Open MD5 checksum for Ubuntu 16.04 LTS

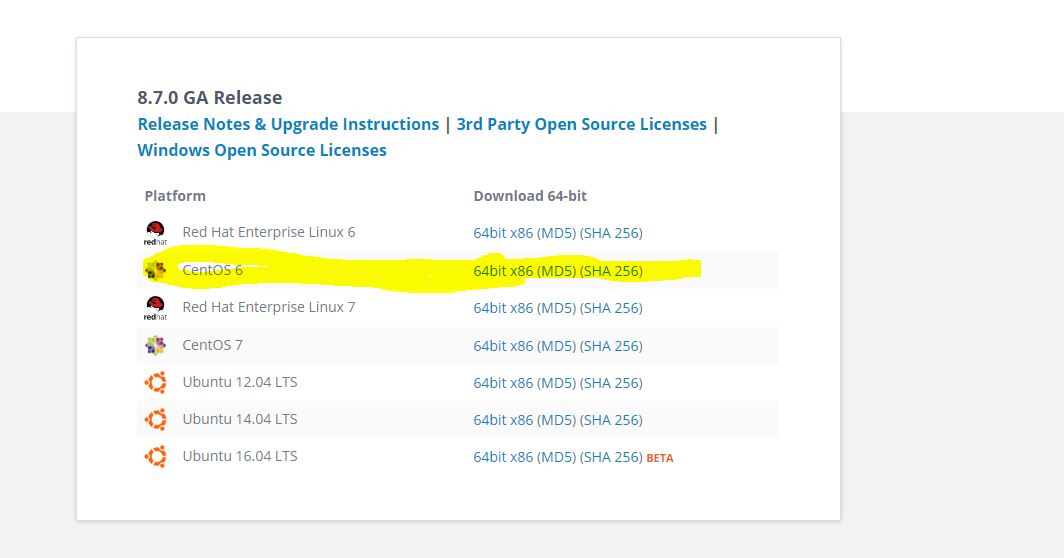coord(556,458)
